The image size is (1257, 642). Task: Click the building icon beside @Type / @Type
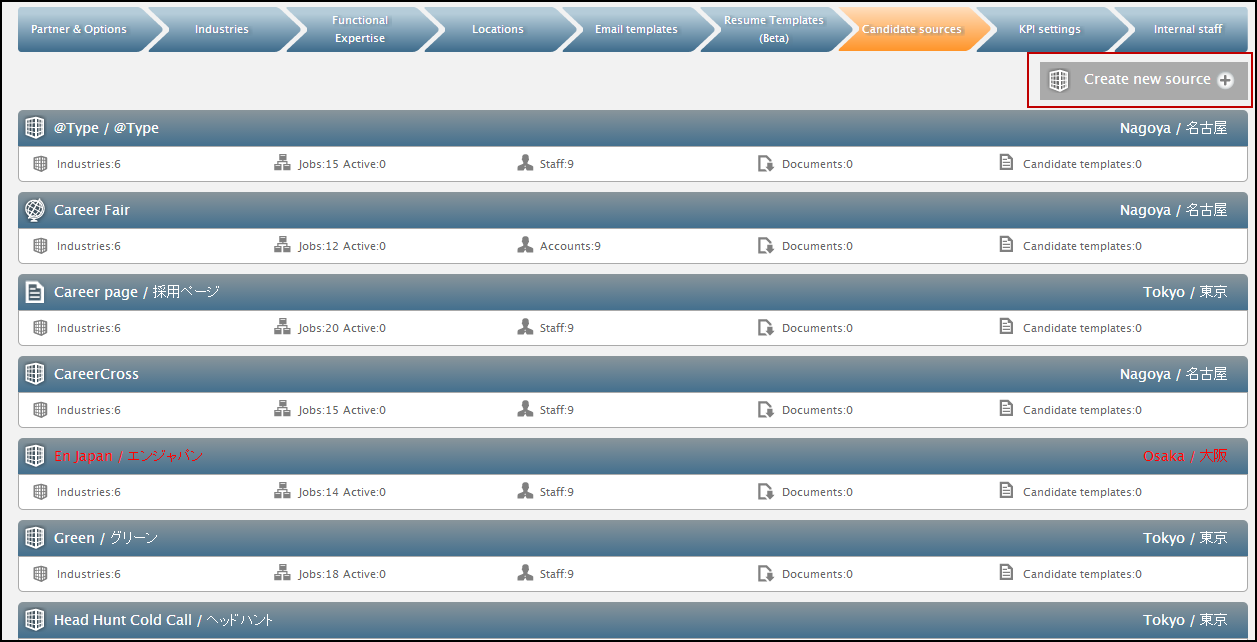click(x=35, y=128)
